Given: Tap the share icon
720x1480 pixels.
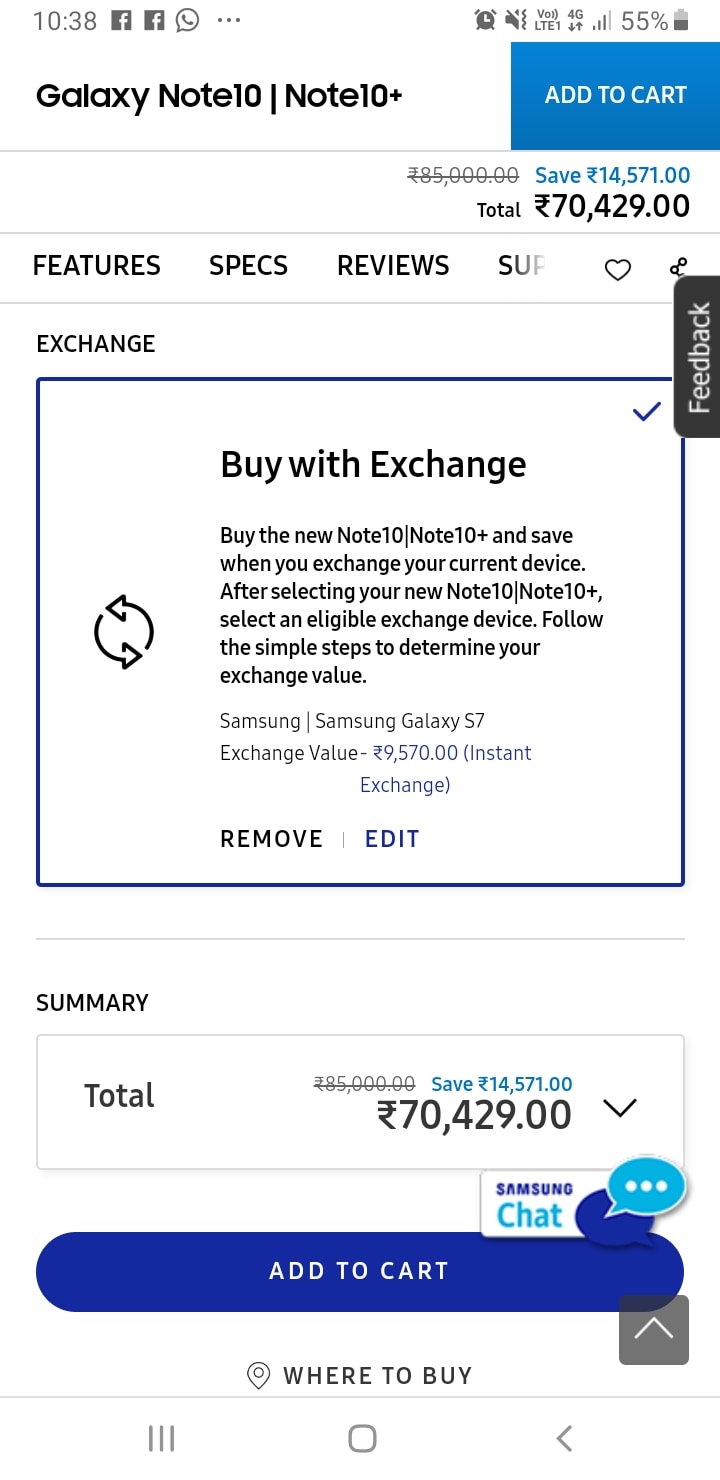Looking at the screenshot, I should click(679, 267).
